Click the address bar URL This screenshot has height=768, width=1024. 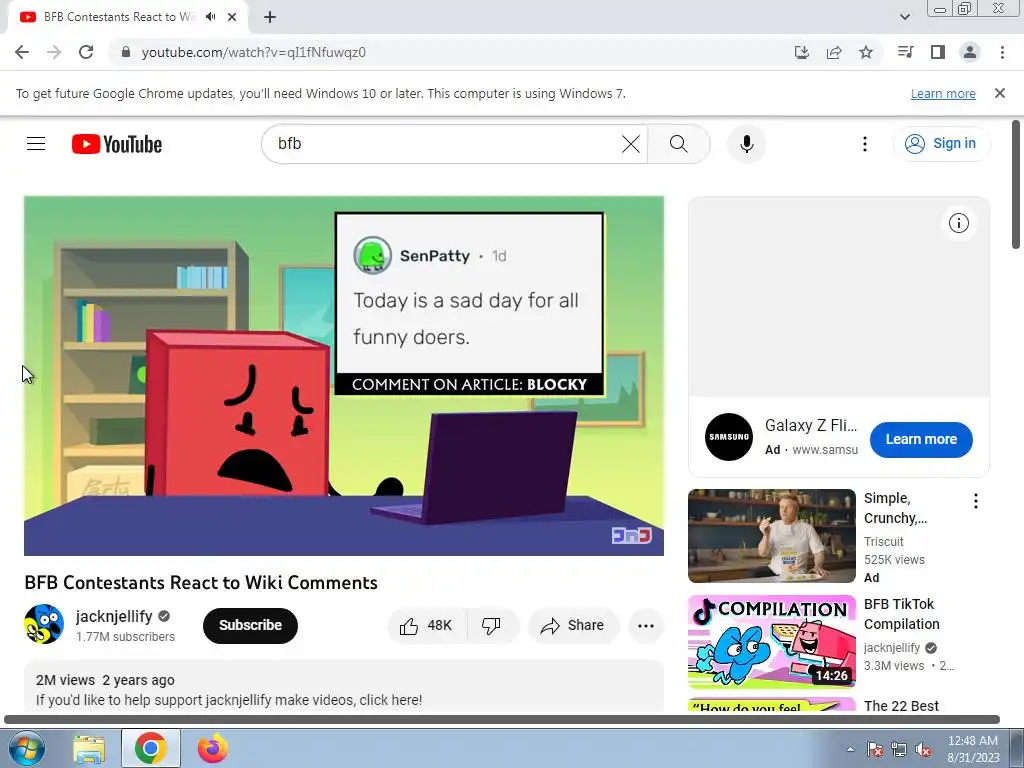point(253,52)
